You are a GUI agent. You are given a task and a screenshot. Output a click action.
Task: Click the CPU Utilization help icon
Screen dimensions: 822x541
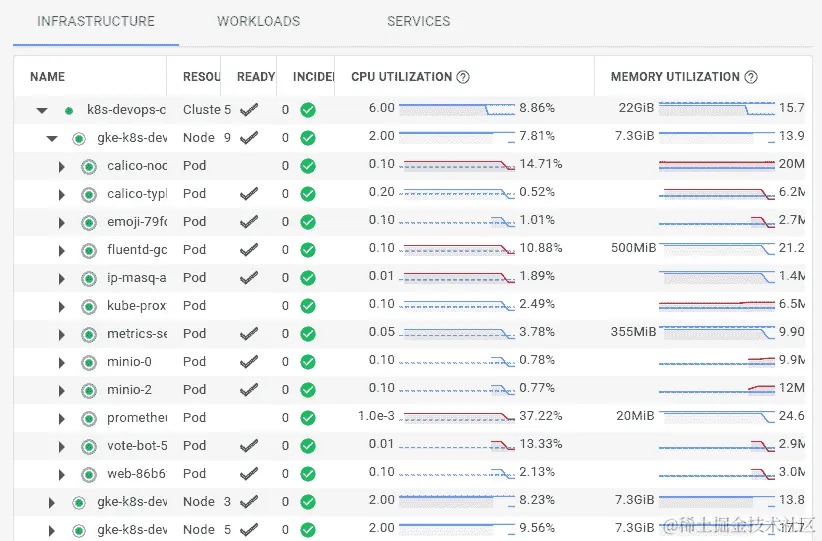click(x=463, y=77)
